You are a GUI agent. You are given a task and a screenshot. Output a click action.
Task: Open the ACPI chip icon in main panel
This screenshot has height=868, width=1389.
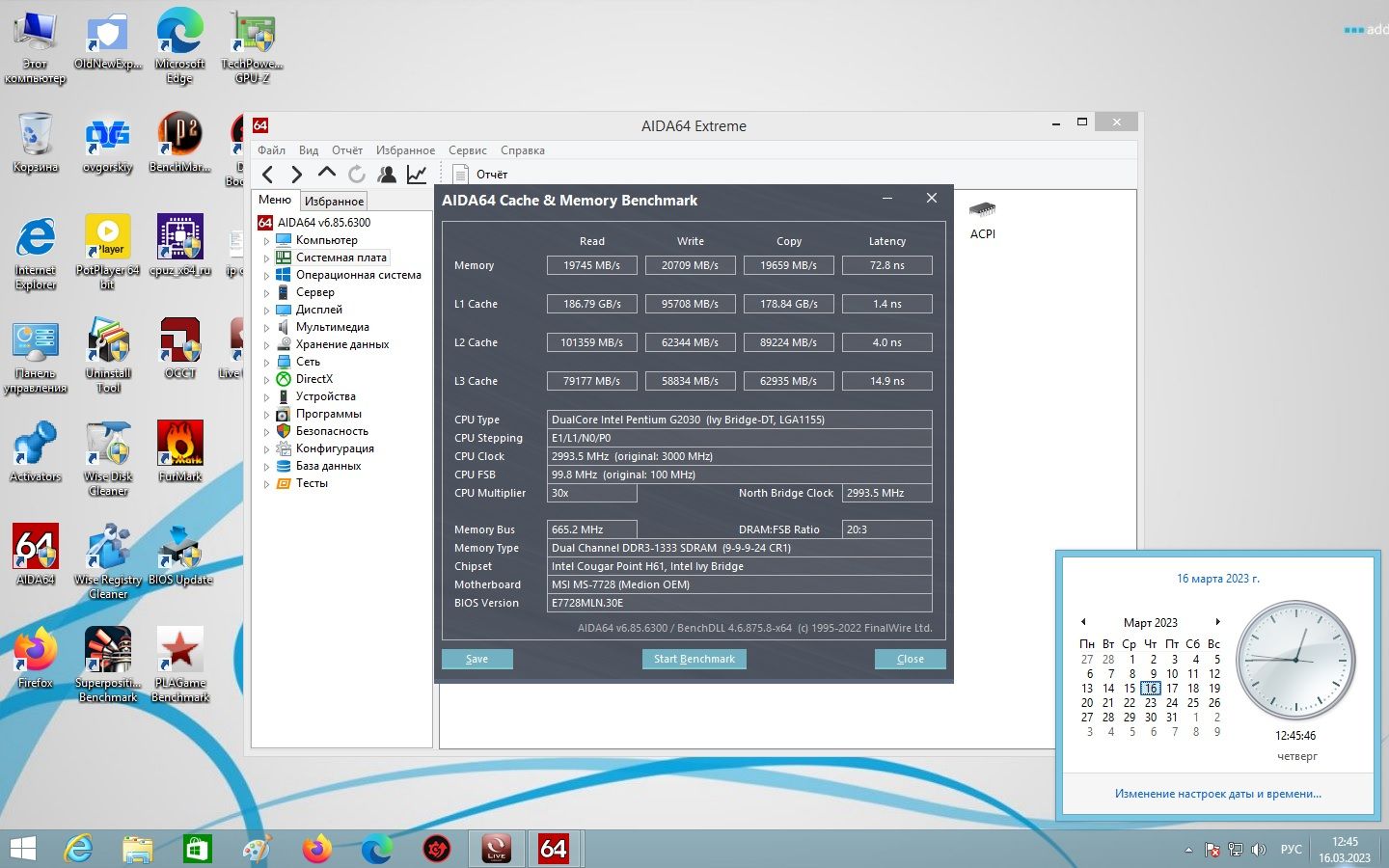[983, 221]
